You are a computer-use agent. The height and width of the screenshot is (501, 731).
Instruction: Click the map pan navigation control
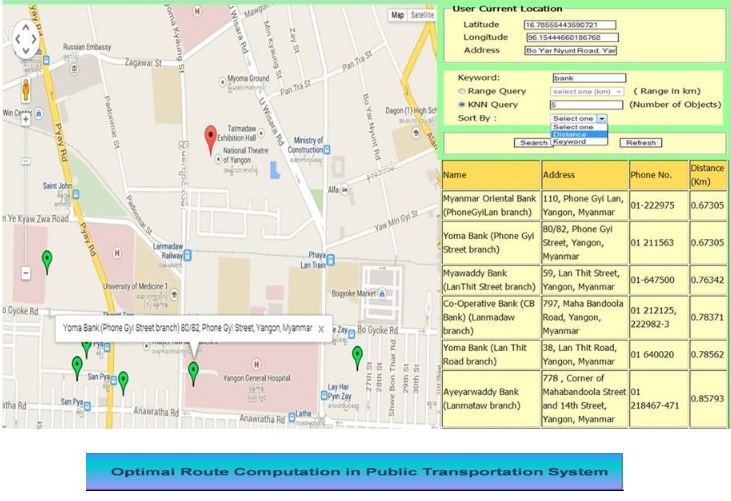(25, 40)
